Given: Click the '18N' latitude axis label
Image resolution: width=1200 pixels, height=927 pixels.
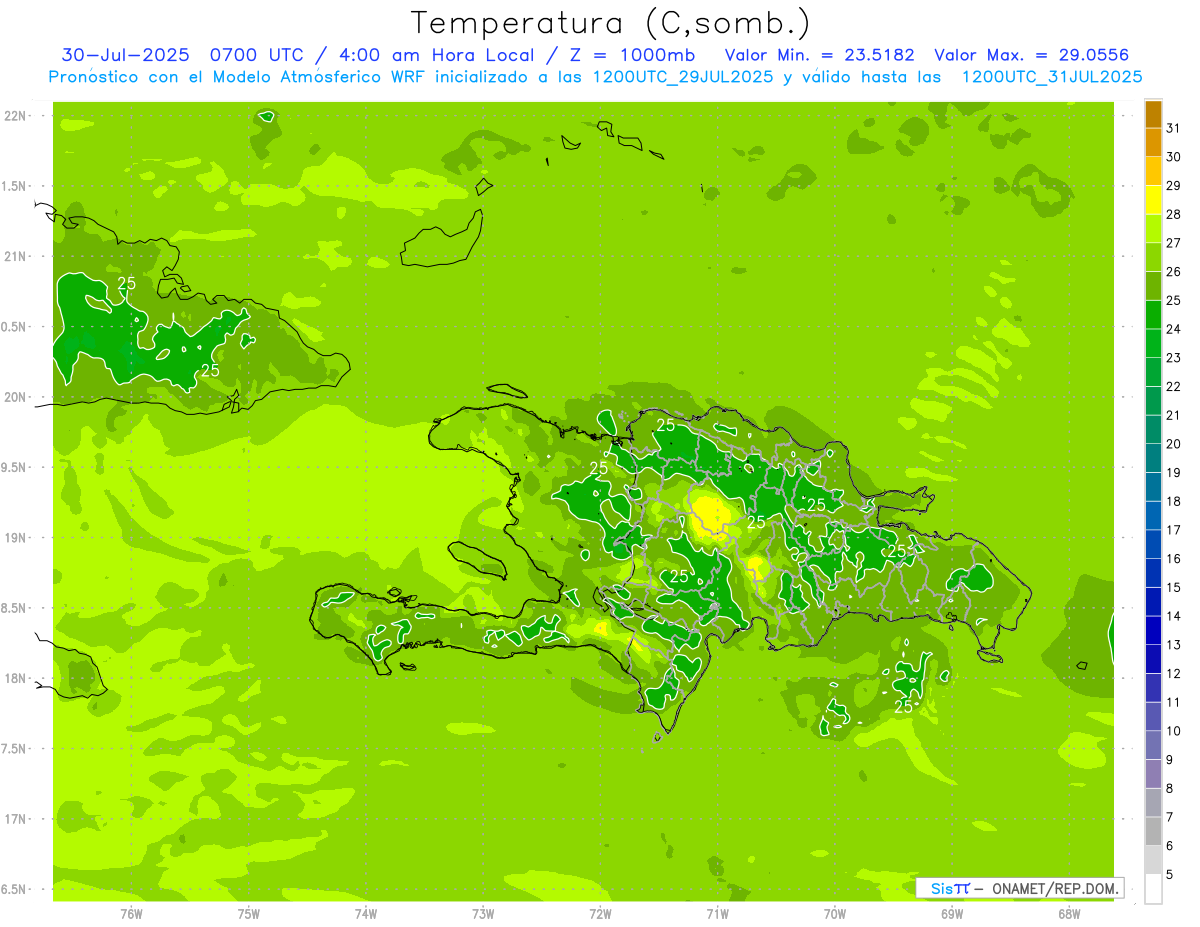Looking at the screenshot, I should [x=17, y=678].
